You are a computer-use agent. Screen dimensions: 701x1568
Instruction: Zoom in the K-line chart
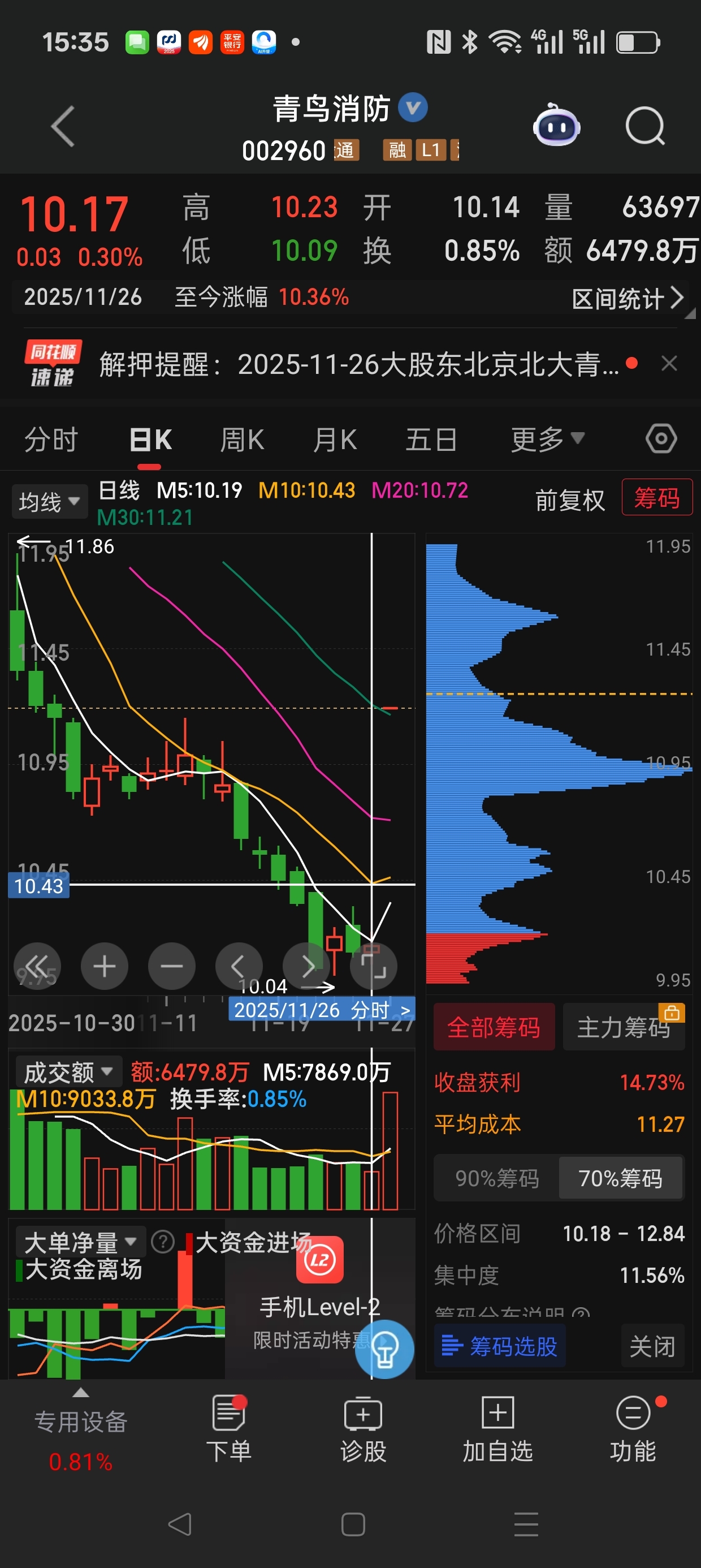104,966
